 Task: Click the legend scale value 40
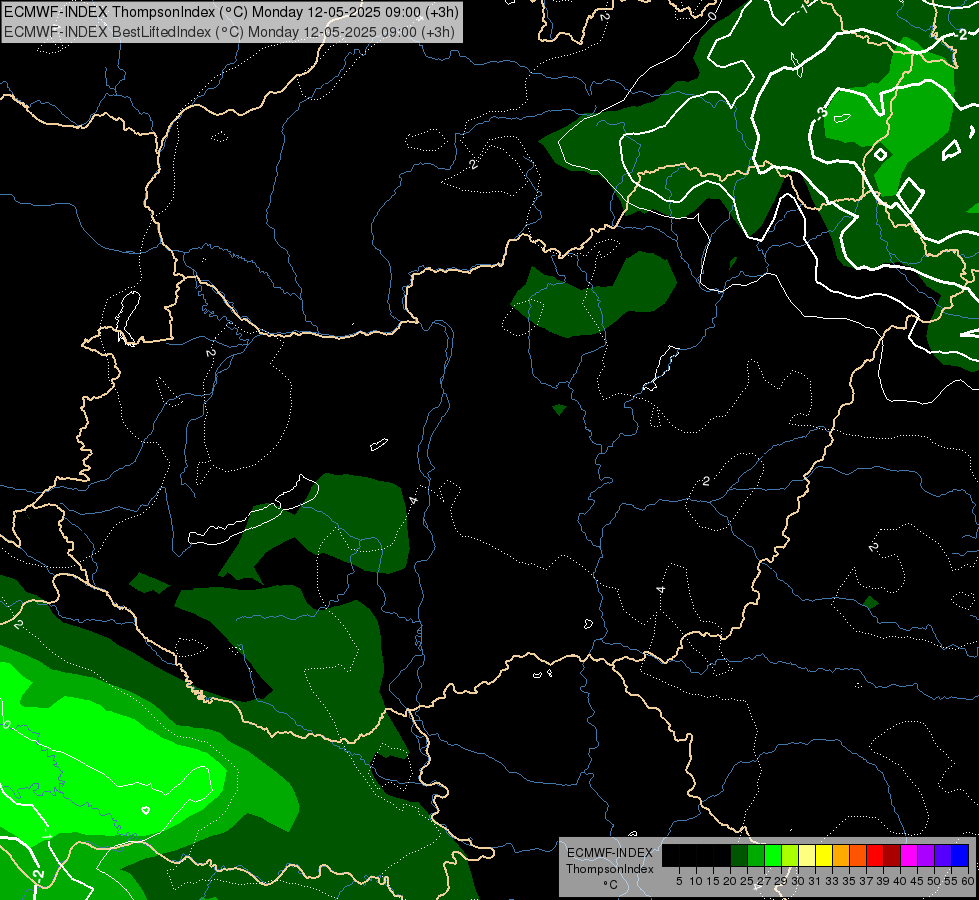pyautogui.click(x=900, y=881)
